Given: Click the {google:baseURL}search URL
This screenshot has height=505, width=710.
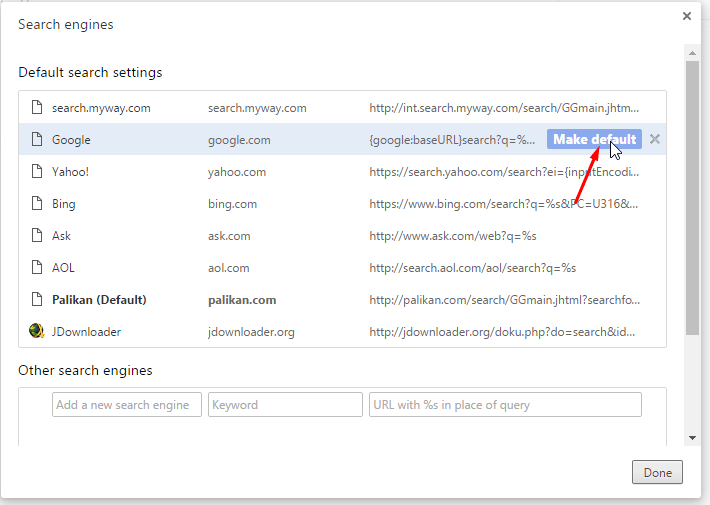Looking at the screenshot, I should pyautogui.click(x=452, y=140).
